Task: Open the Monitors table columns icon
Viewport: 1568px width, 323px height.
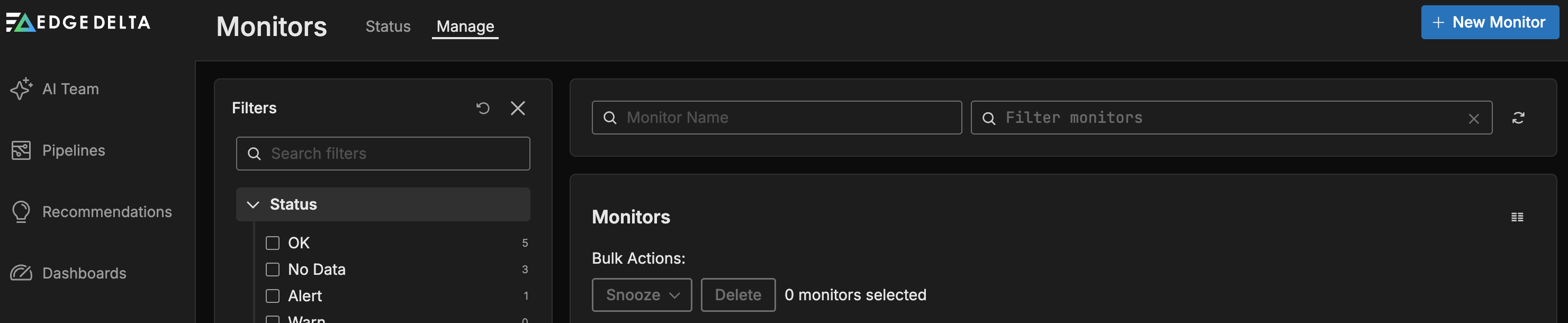Action: (1517, 217)
